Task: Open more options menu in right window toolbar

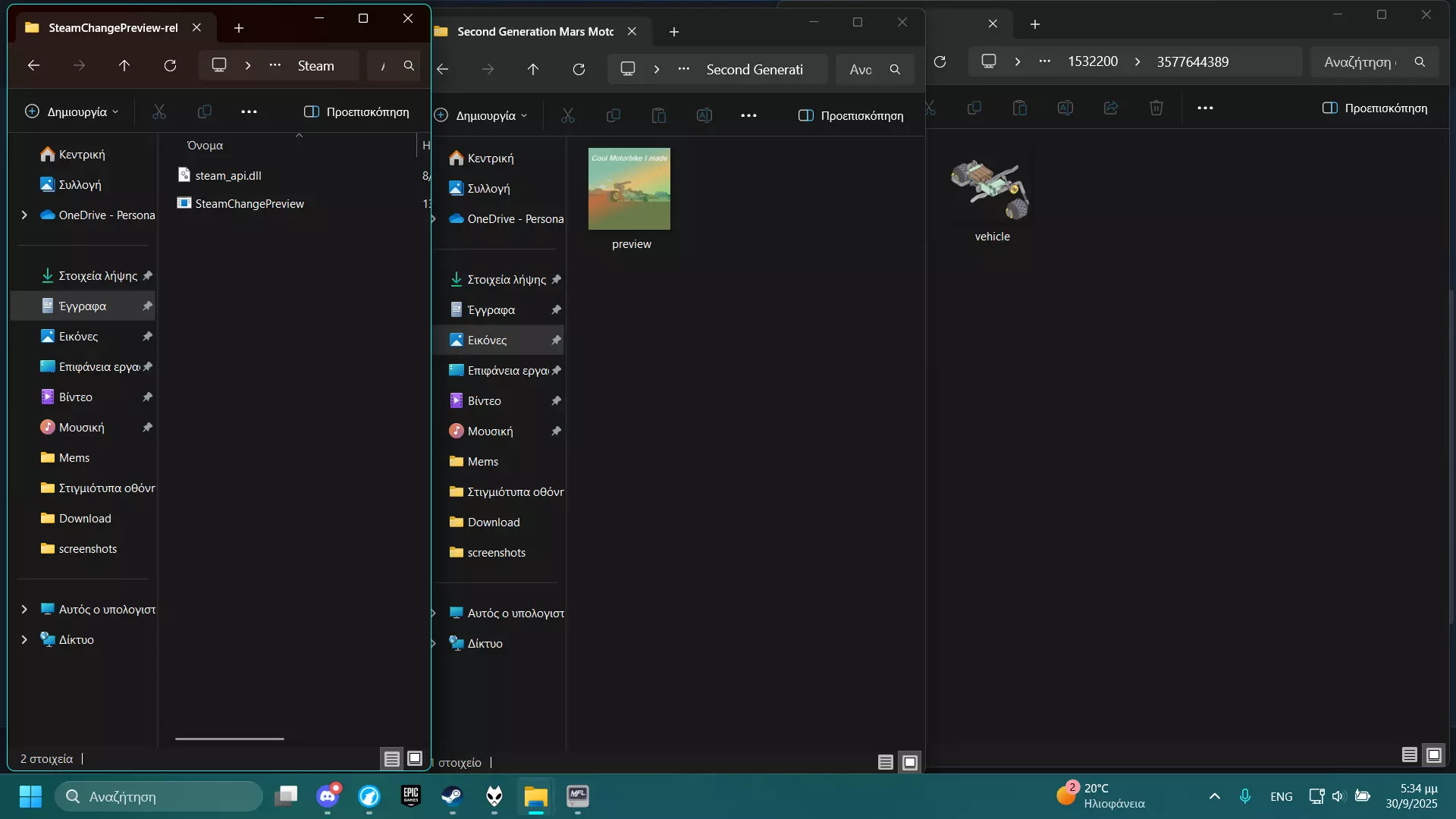Action: point(1205,108)
